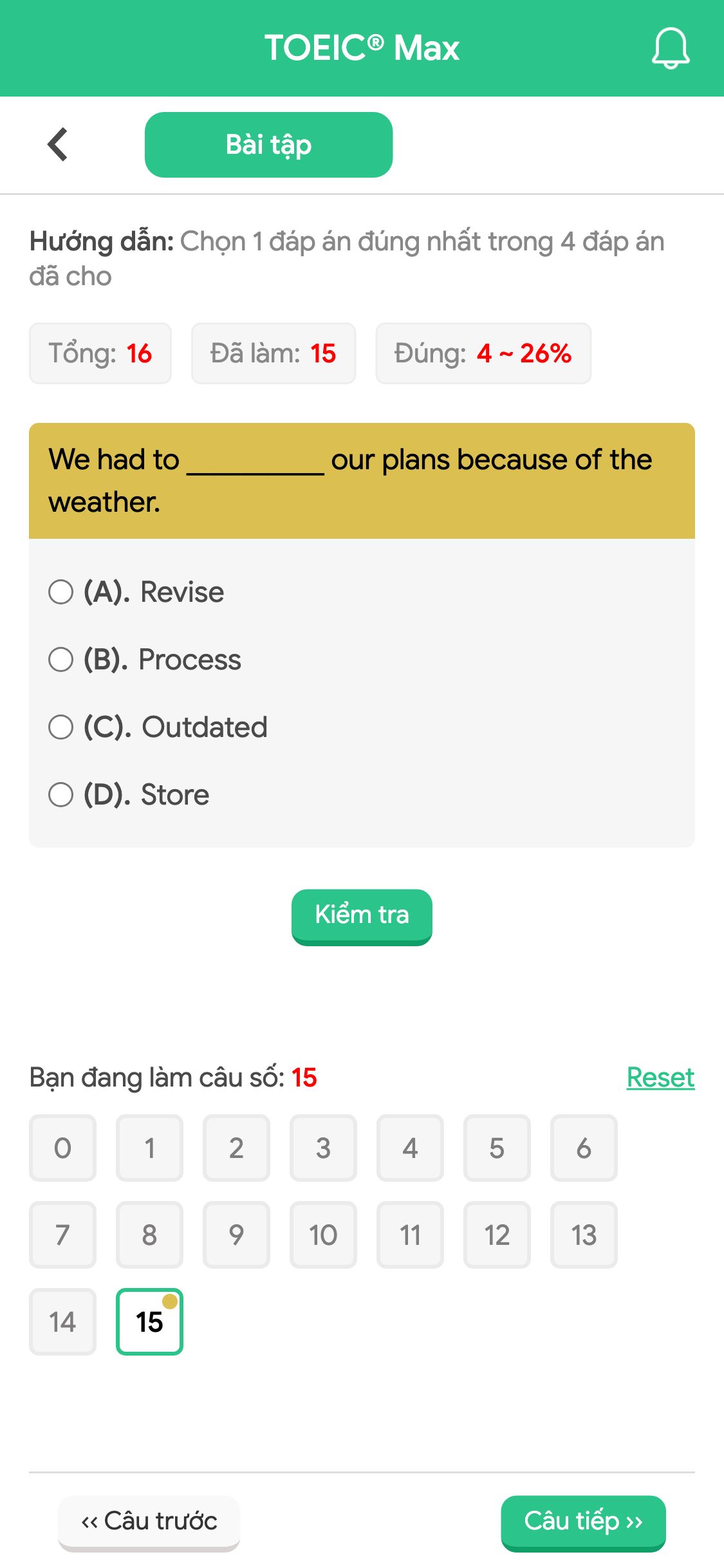
Task: Select answer (B) Process
Action: pyautogui.click(x=145, y=659)
